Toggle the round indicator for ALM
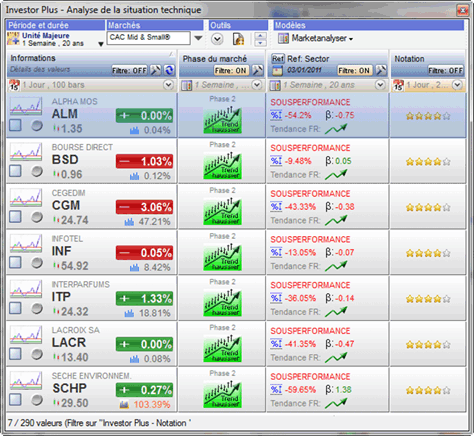Screen dimensions: 474x436 [37, 126]
